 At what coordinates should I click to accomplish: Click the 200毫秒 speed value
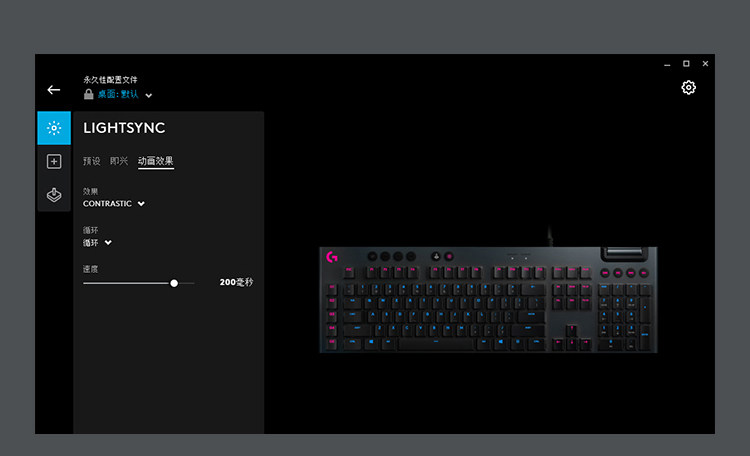pyautogui.click(x=236, y=282)
